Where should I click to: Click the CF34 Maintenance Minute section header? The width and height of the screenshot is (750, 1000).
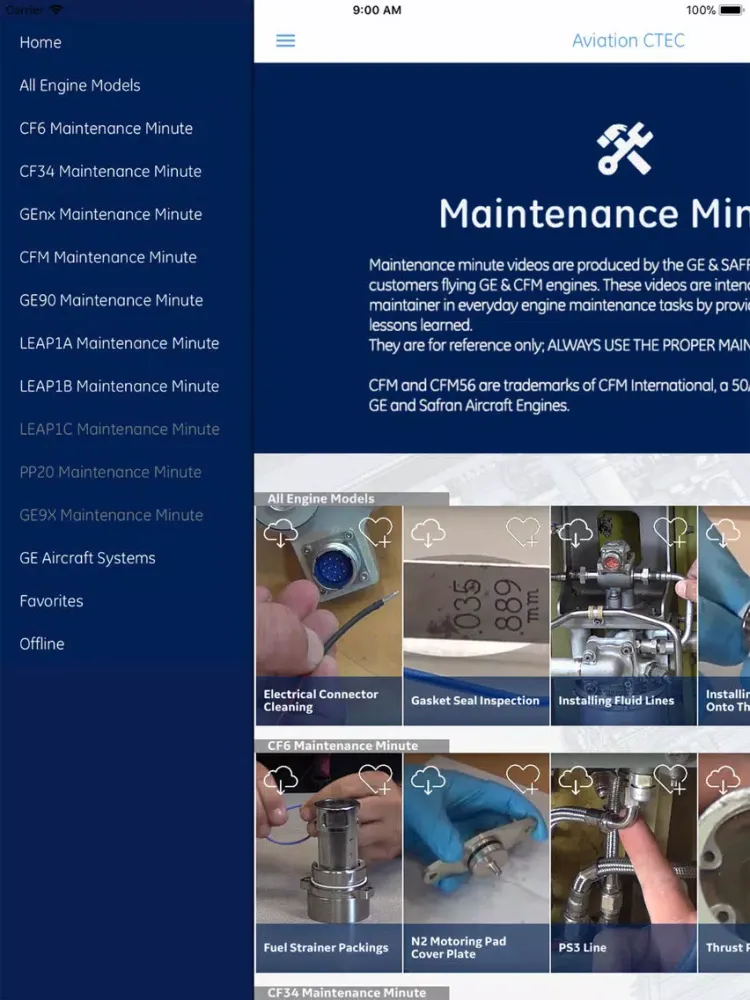pyautogui.click(x=351, y=993)
